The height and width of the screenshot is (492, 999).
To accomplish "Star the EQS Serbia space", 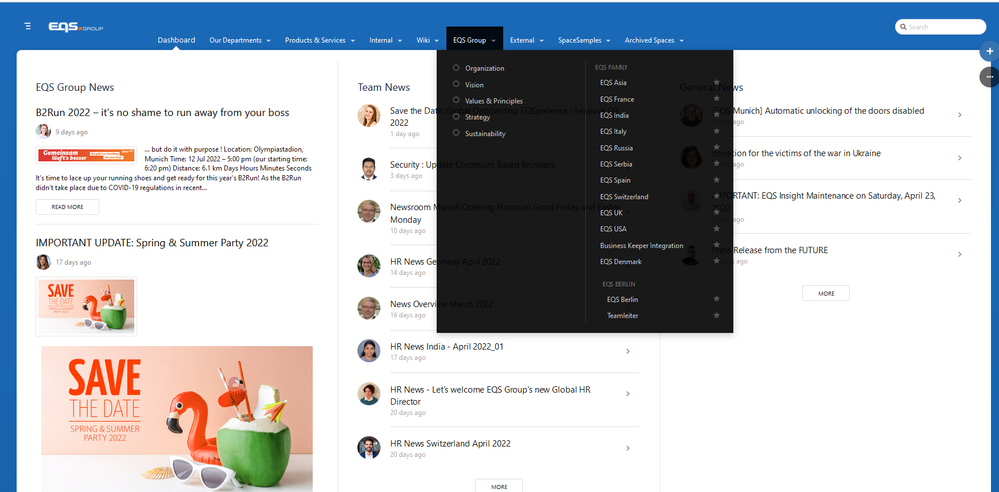I will [717, 164].
